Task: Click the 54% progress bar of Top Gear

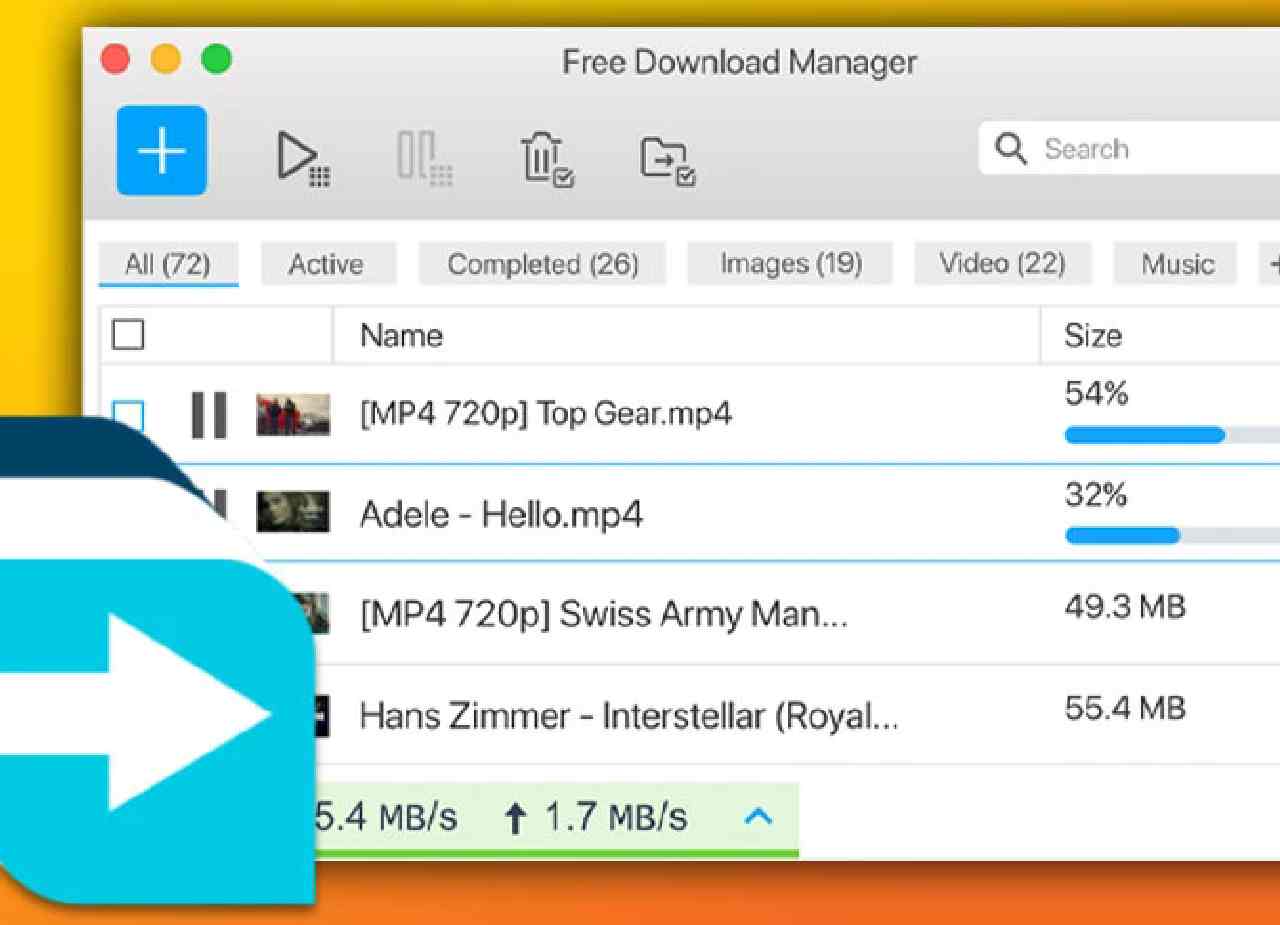Action: 1172,435
